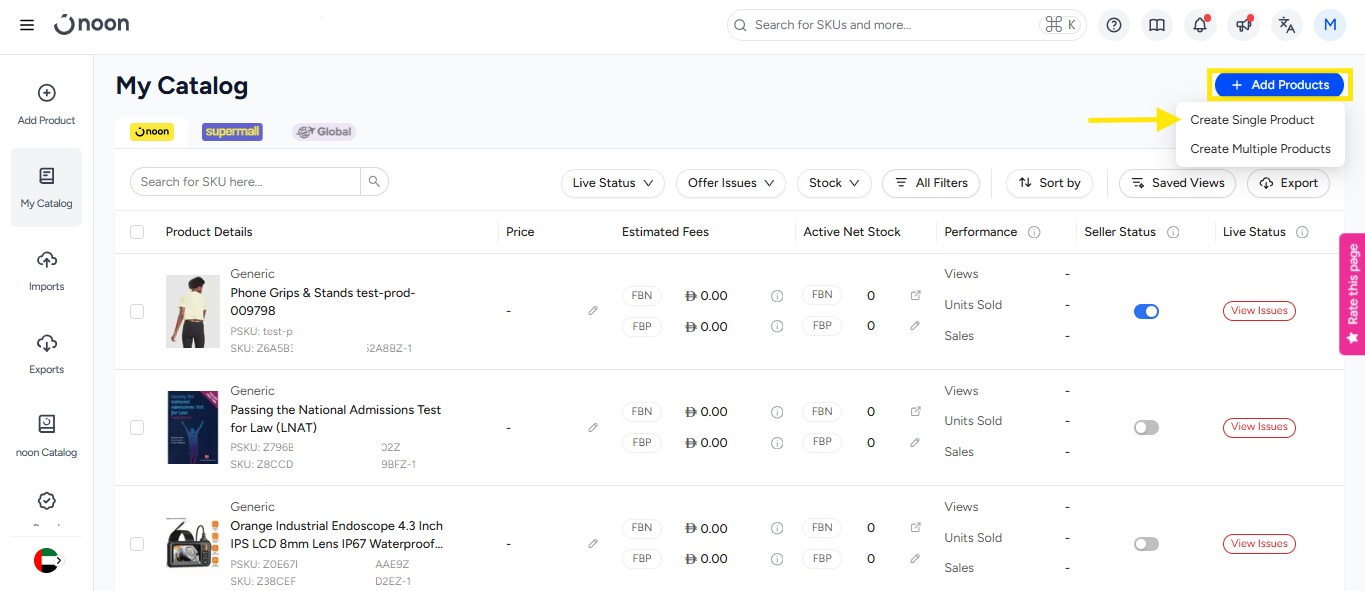
Task: Open the notifications bell icon
Action: click(1200, 25)
